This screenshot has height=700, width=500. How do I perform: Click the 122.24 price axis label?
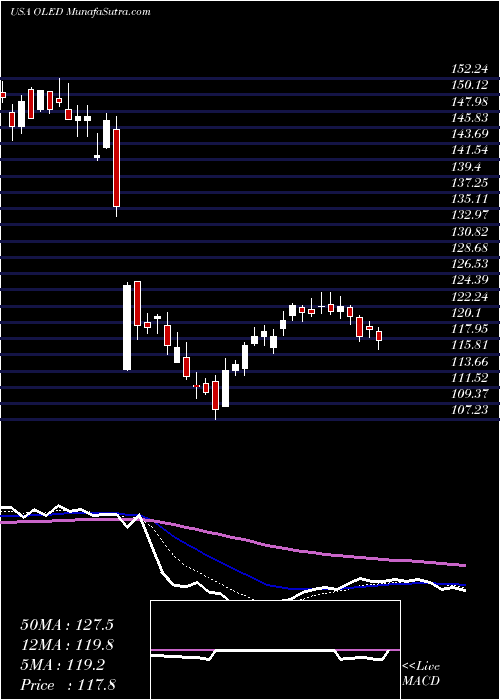click(470, 296)
